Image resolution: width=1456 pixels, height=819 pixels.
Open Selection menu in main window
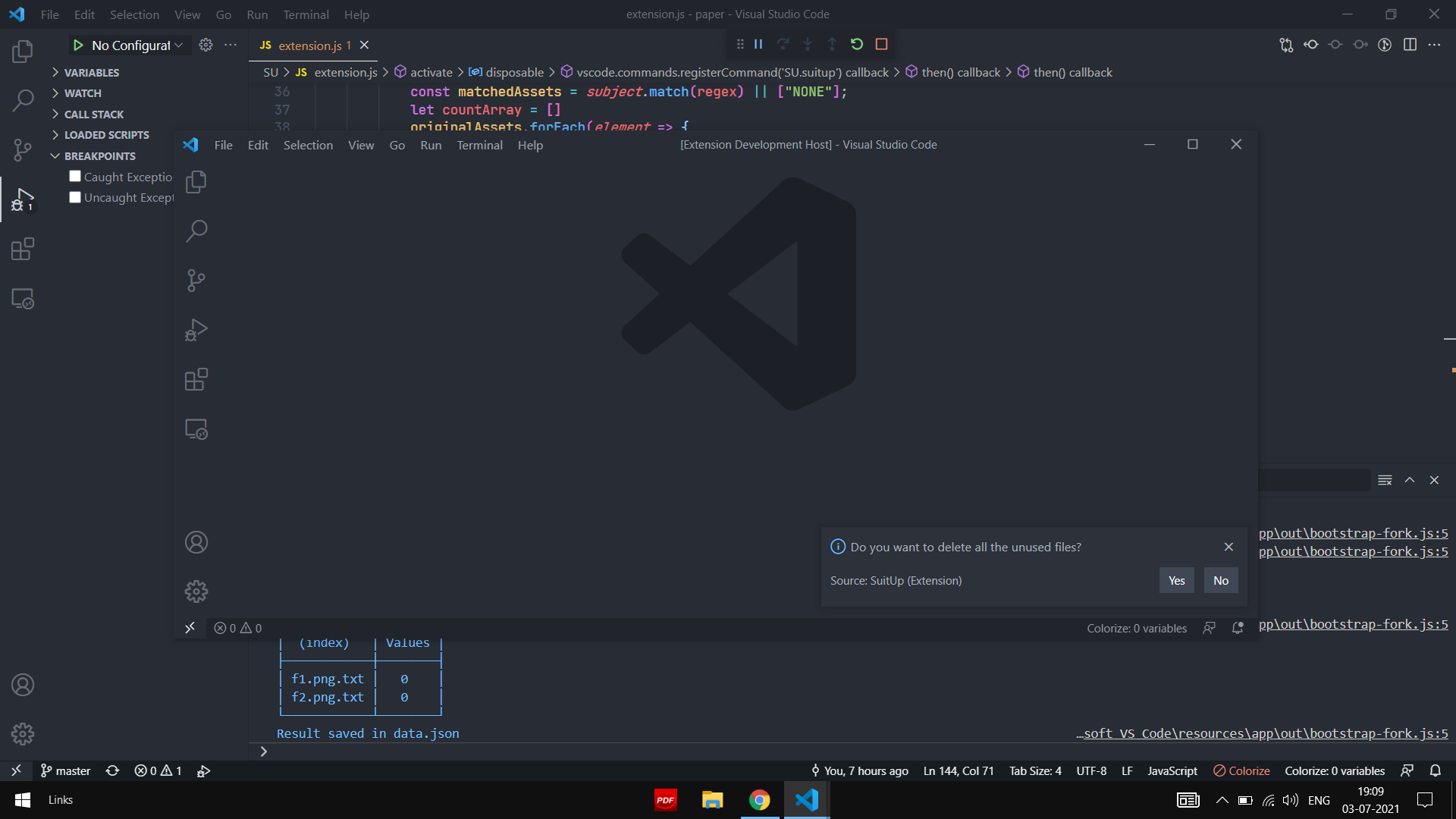click(x=134, y=14)
